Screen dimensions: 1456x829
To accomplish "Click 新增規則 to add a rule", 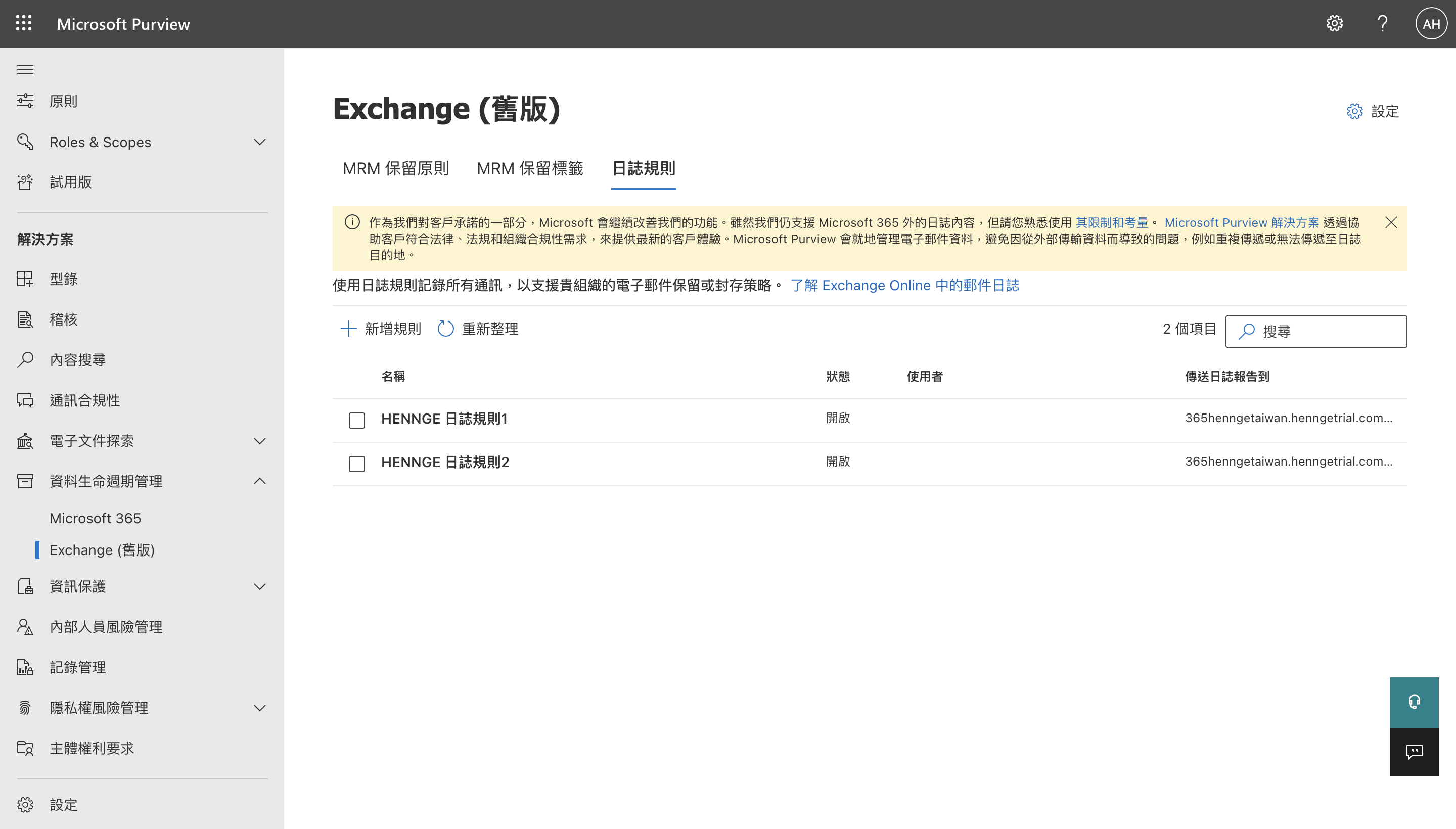I will click(x=380, y=329).
